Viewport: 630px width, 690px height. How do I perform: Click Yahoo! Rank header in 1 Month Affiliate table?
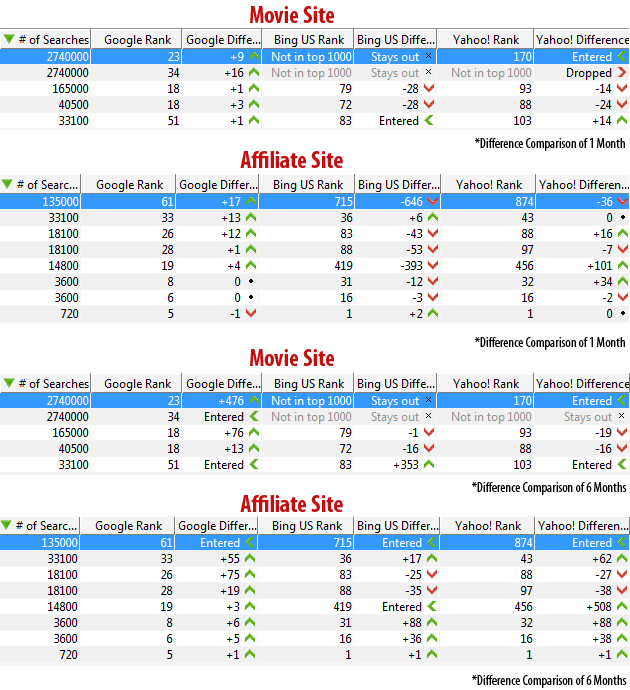pyautogui.click(x=488, y=185)
